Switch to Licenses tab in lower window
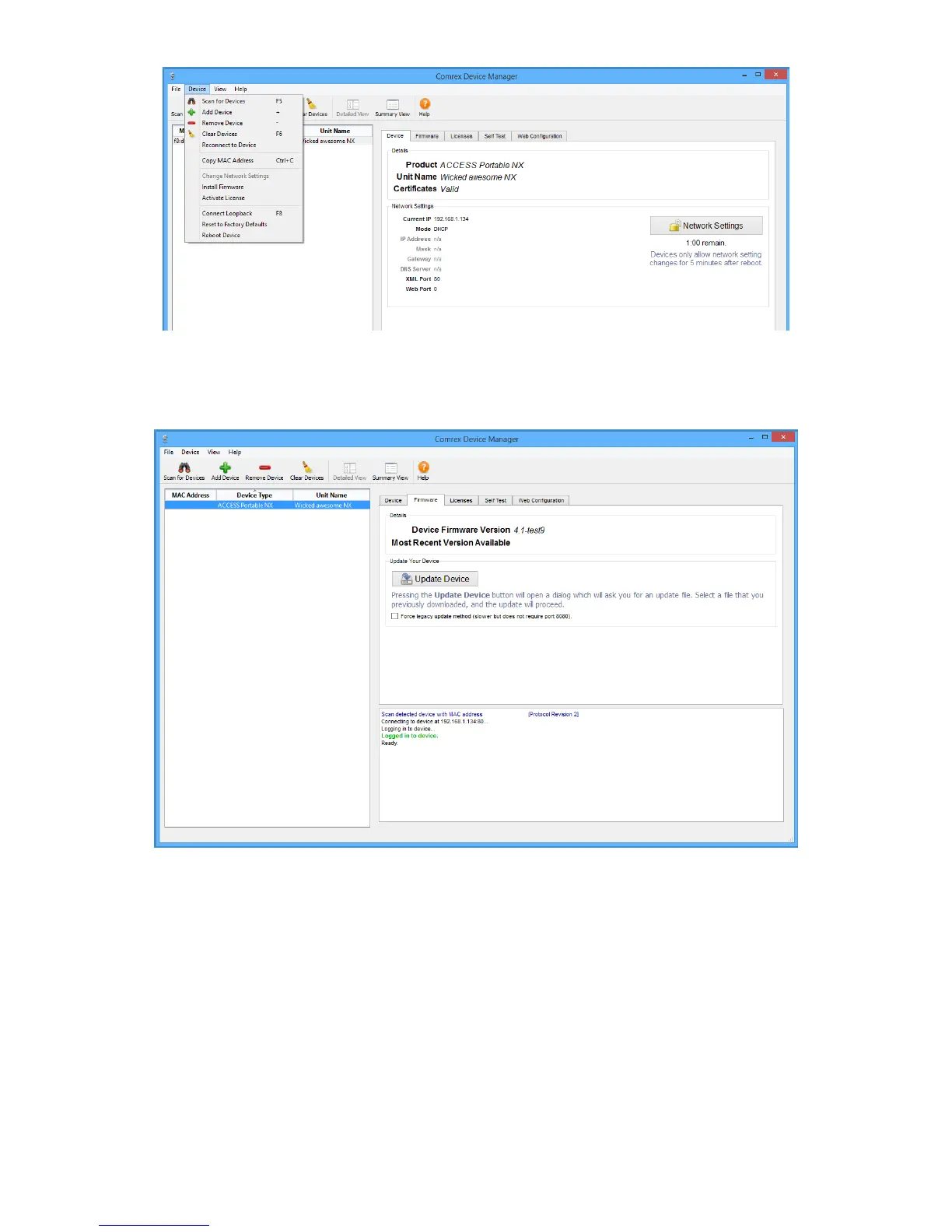952x1232 pixels. [x=461, y=500]
